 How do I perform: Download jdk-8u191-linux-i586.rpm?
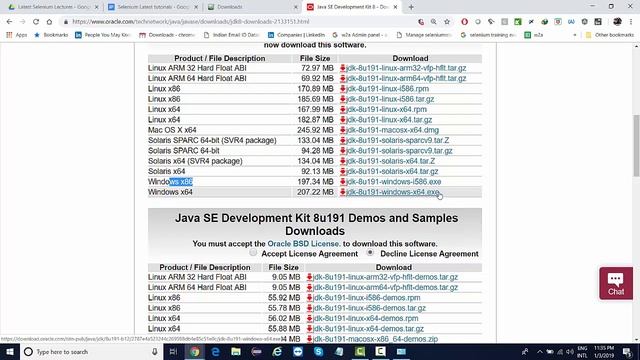point(387,89)
